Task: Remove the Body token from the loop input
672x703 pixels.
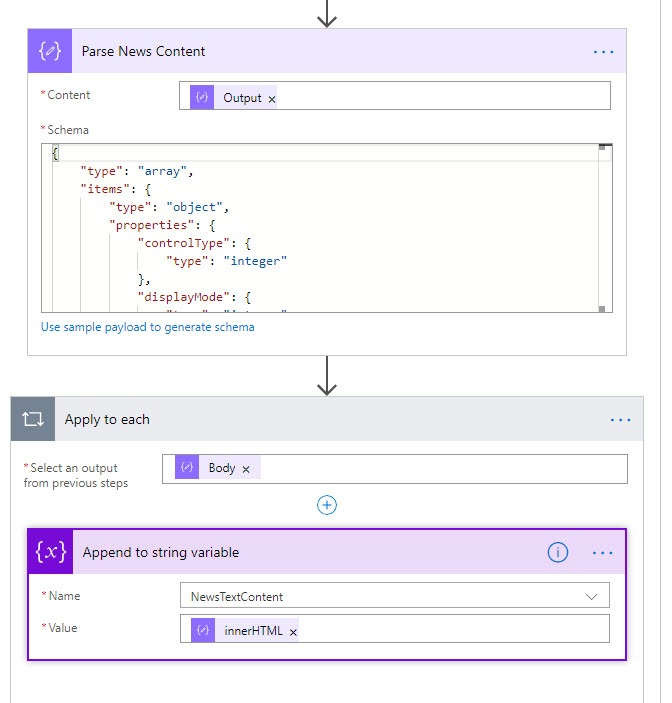Action: coord(246,469)
